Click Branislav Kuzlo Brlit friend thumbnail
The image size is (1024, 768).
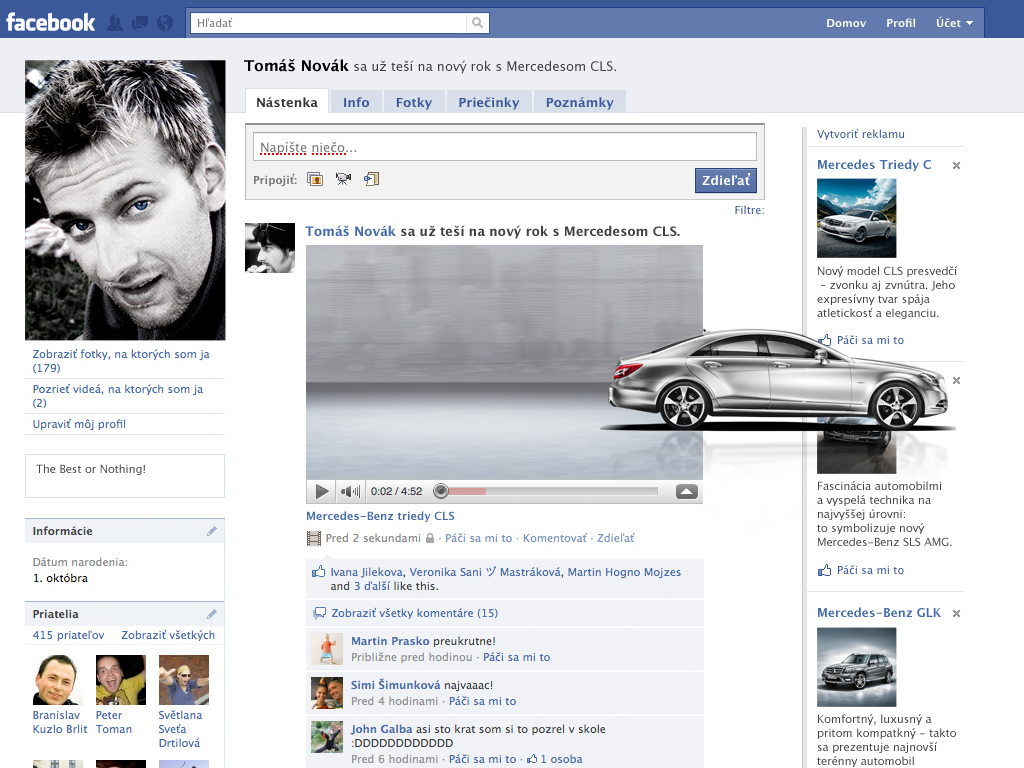[x=57, y=680]
